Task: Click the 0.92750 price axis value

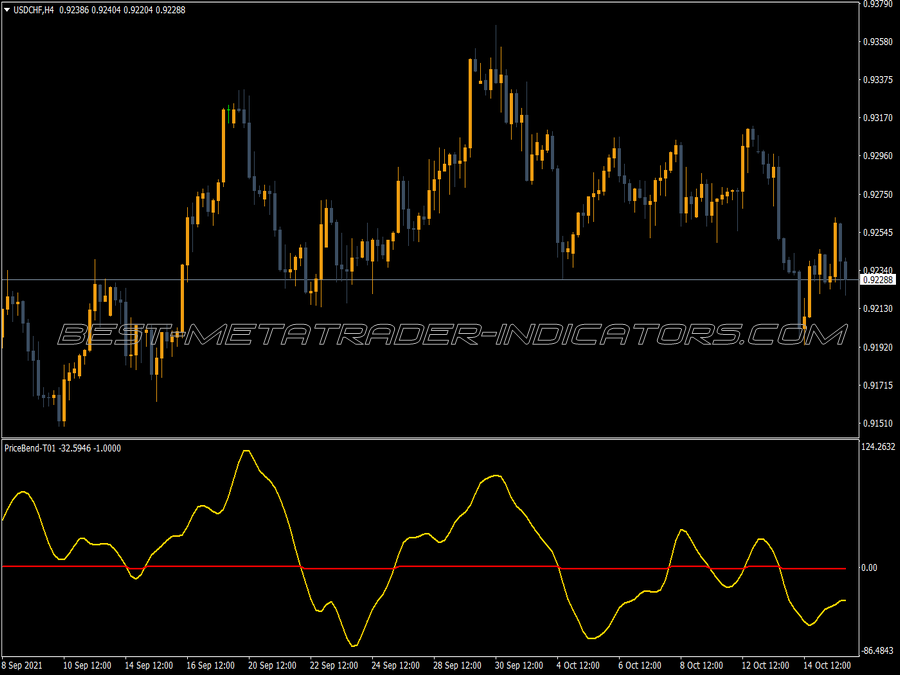Action: pos(878,195)
